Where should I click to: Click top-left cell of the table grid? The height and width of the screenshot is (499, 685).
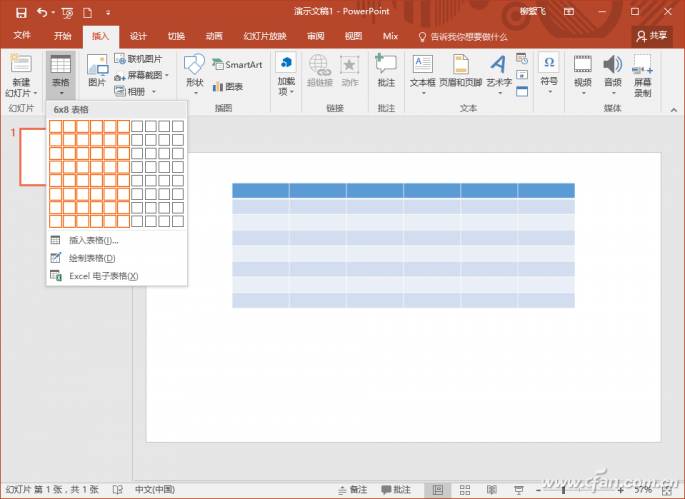pos(56,126)
